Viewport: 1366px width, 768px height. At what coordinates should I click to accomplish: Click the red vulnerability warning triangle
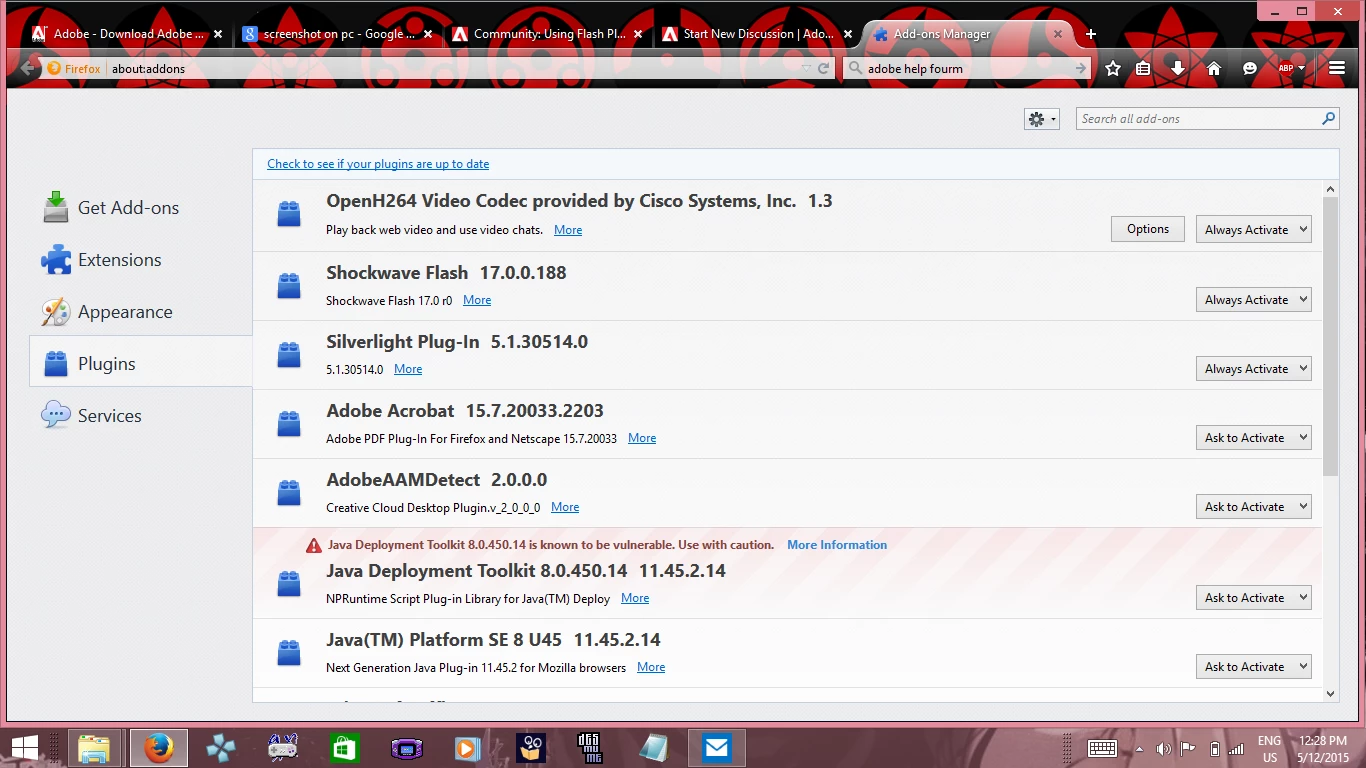pos(314,546)
